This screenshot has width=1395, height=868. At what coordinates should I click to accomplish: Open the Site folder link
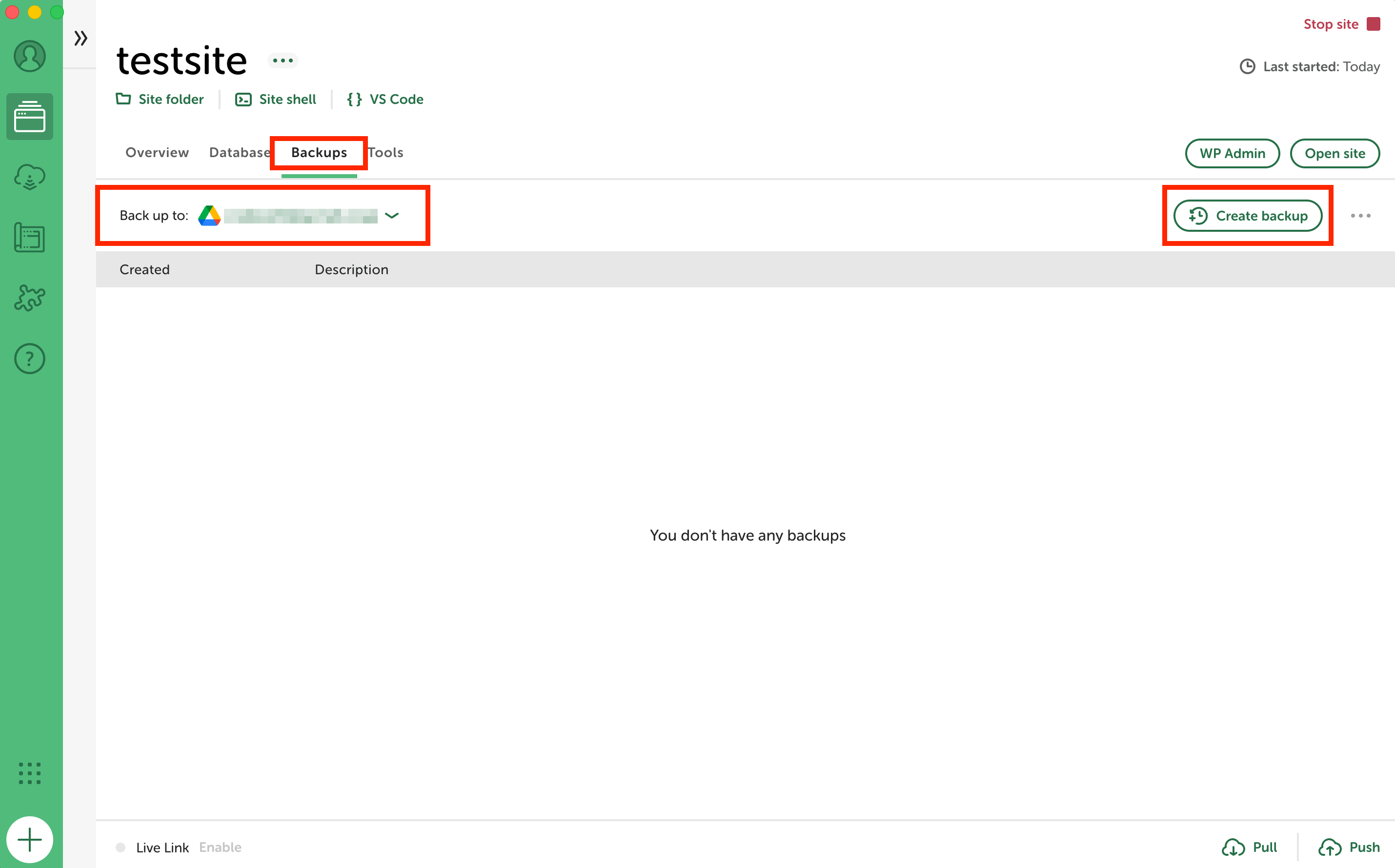coord(160,100)
